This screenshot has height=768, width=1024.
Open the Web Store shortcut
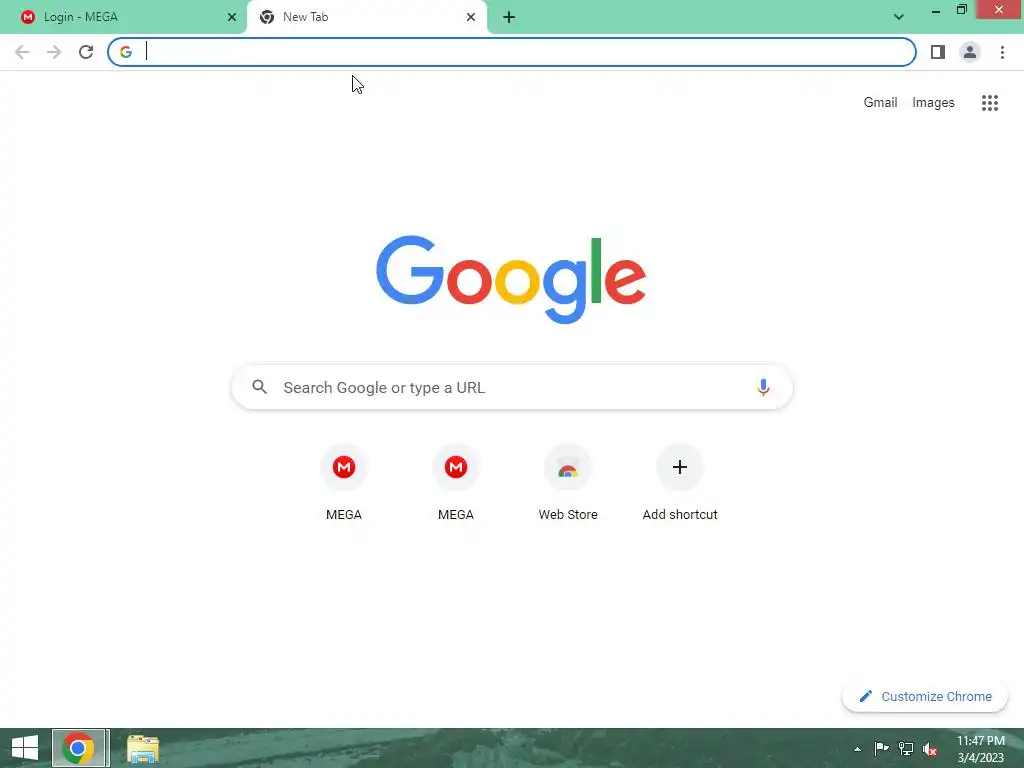click(x=568, y=483)
